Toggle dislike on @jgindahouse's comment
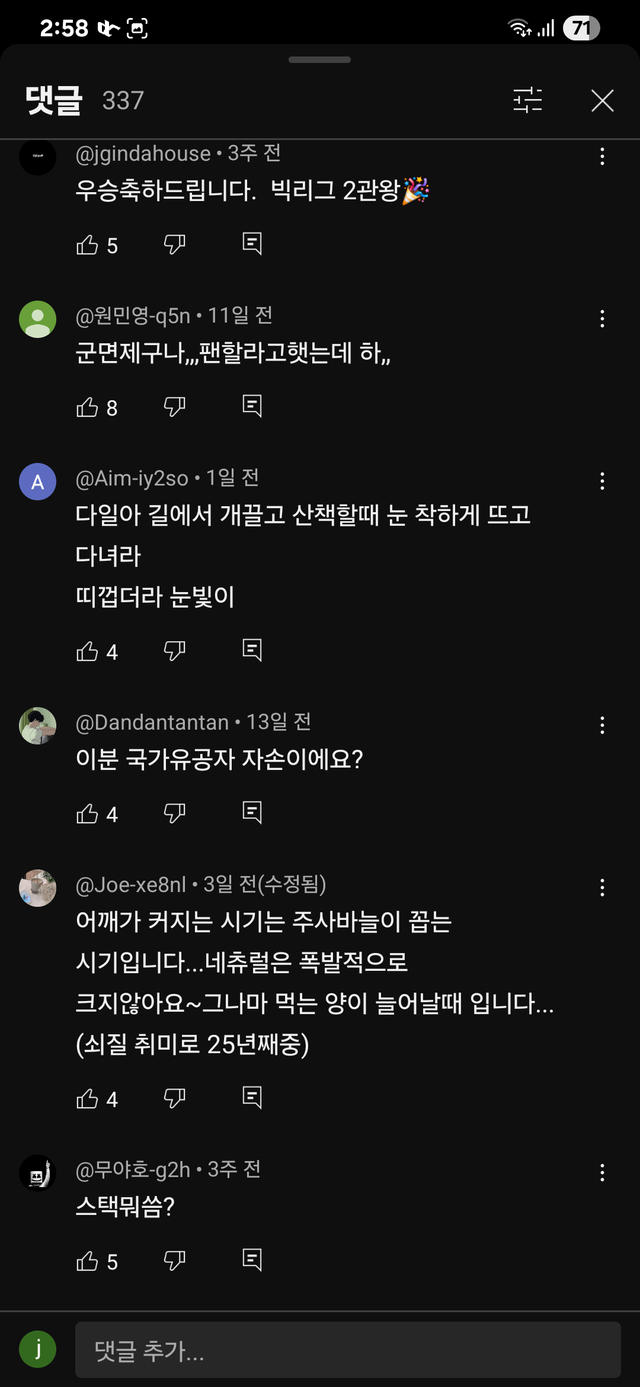The width and height of the screenshot is (640, 1387). [176, 244]
